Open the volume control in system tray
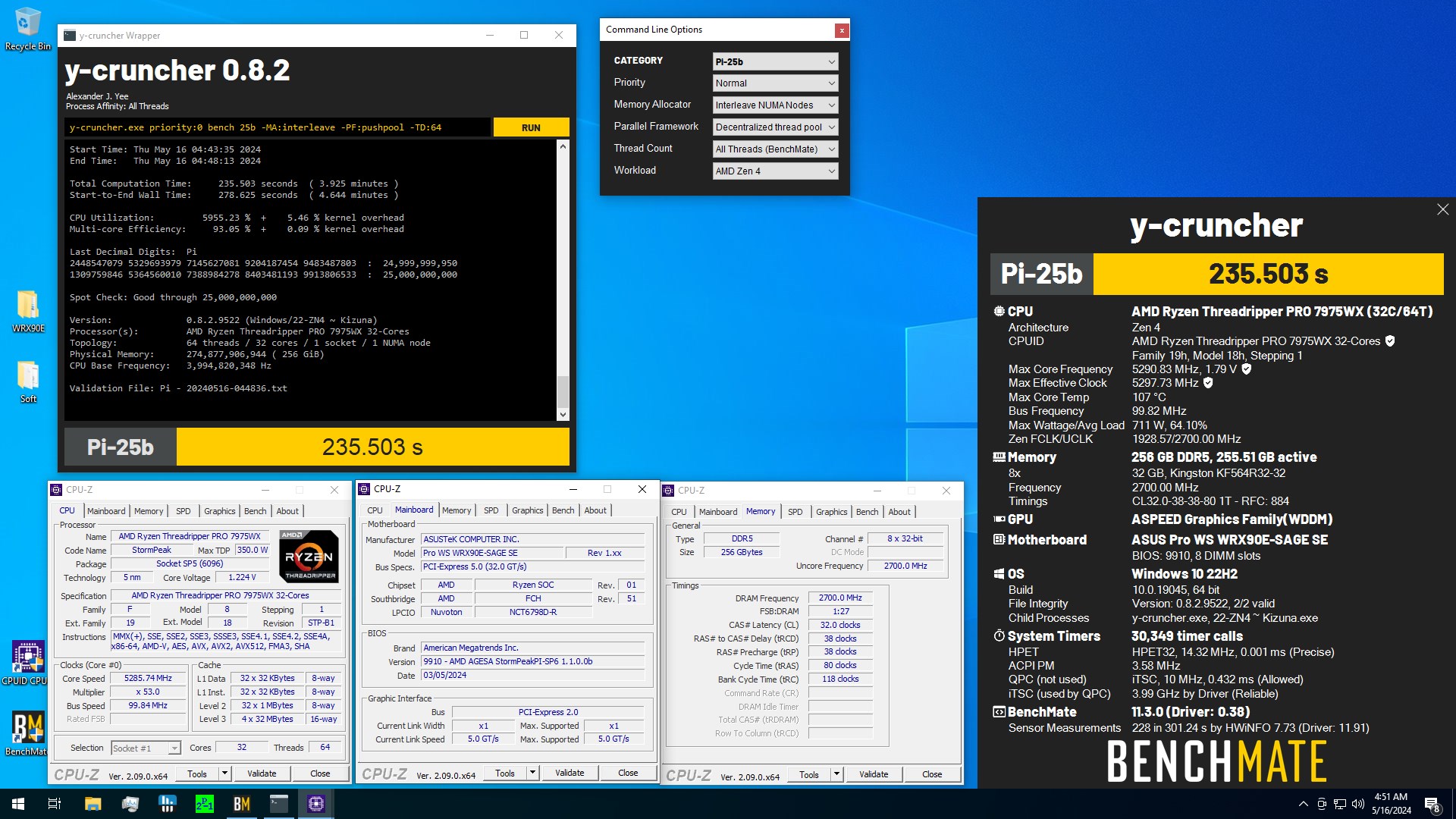The height and width of the screenshot is (819, 1456). (x=1358, y=804)
